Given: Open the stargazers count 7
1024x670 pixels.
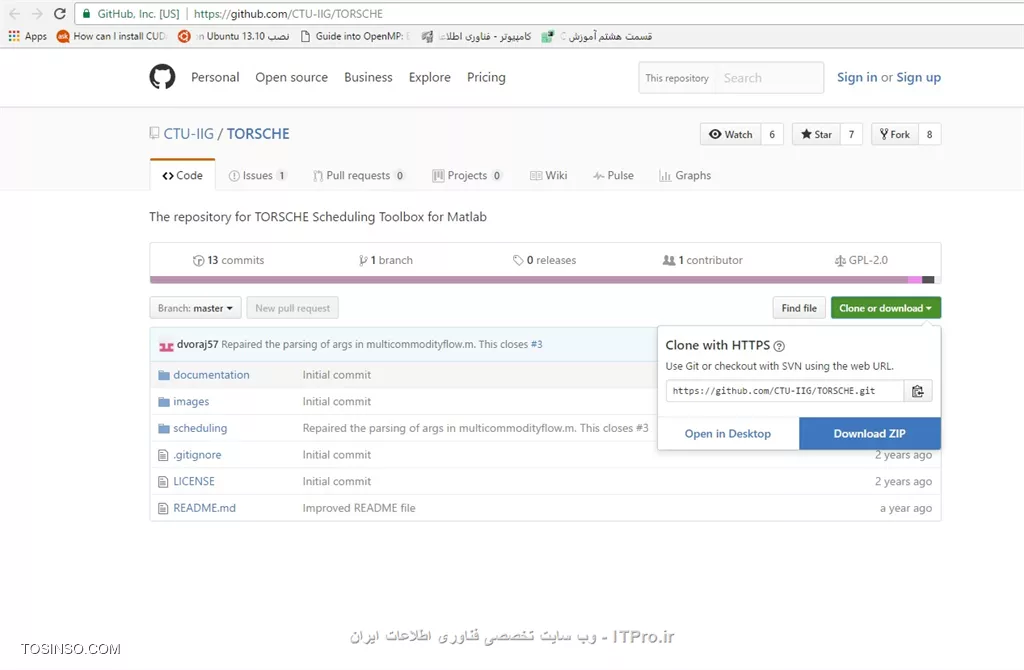Looking at the screenshot, I should [x=851, y=135].
